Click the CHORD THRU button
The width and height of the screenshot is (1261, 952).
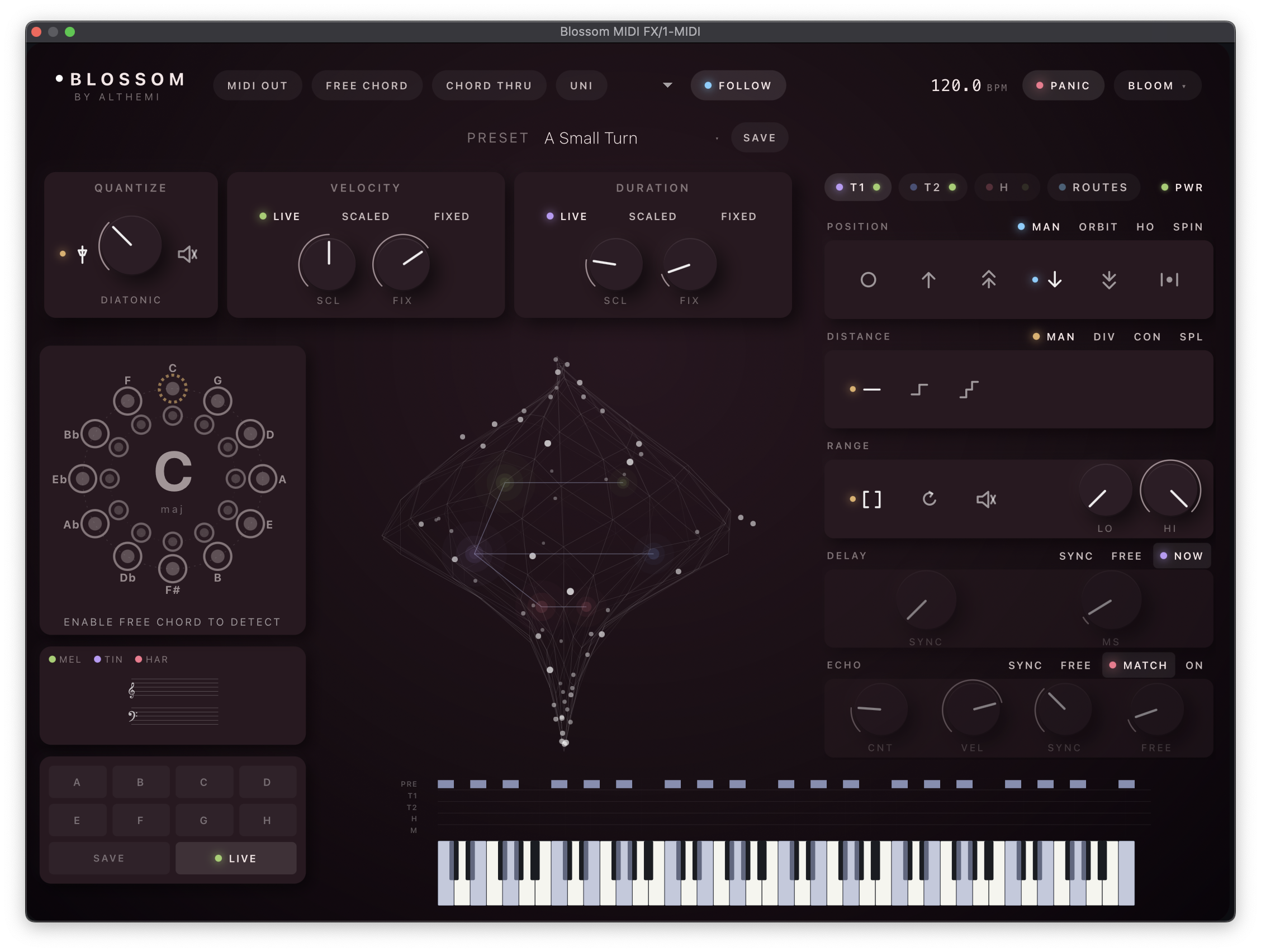click(x=489, y=85)
